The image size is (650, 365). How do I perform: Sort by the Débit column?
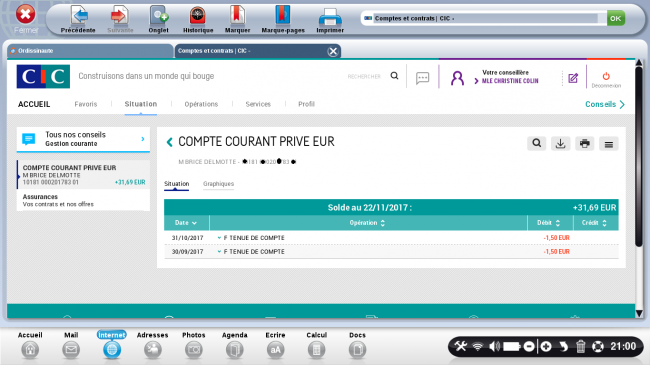[549, 223]
